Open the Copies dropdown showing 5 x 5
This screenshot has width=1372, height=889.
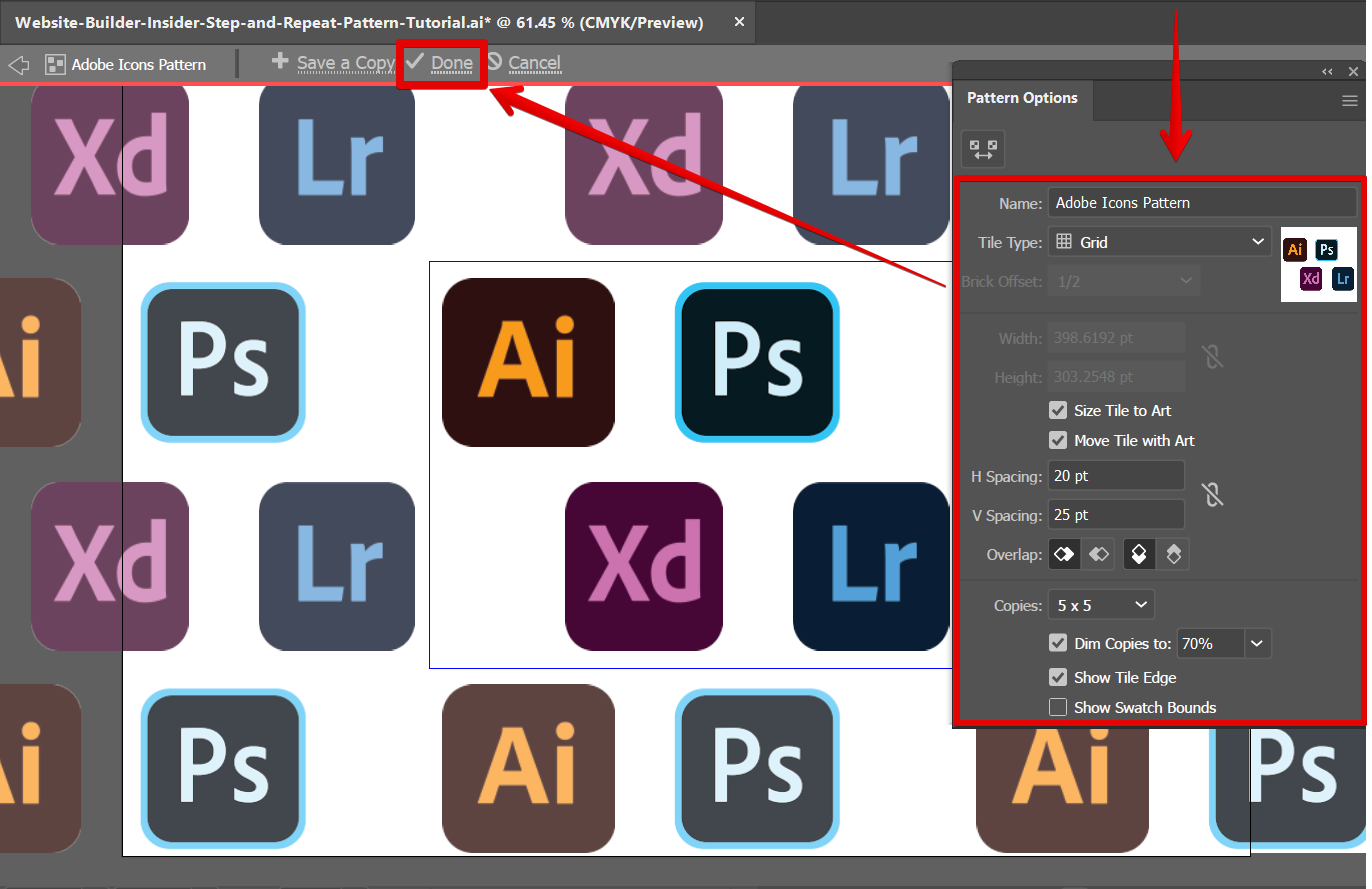[1101, 604]
